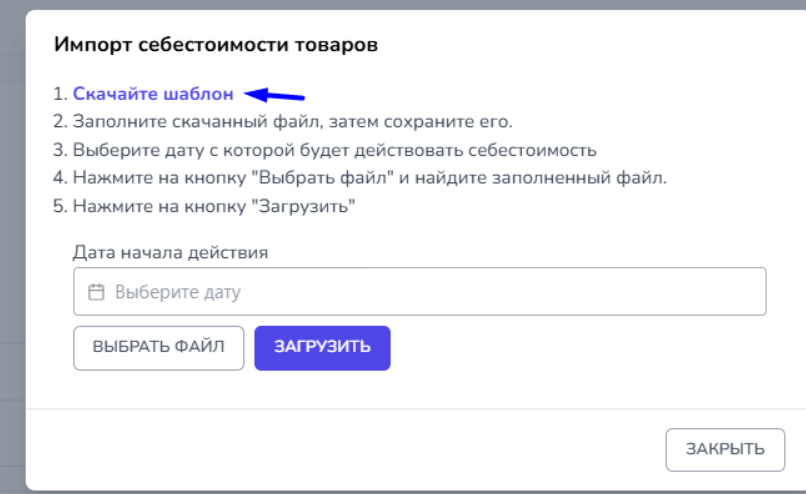Viewport: 806px width, 494px height.
Task: Click the word 'Заполните' in step two
Action: tap(112, 123)
